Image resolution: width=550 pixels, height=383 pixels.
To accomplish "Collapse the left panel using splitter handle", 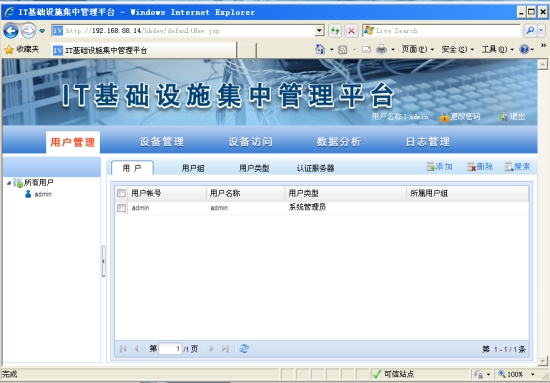I will [x=103, y=261].
